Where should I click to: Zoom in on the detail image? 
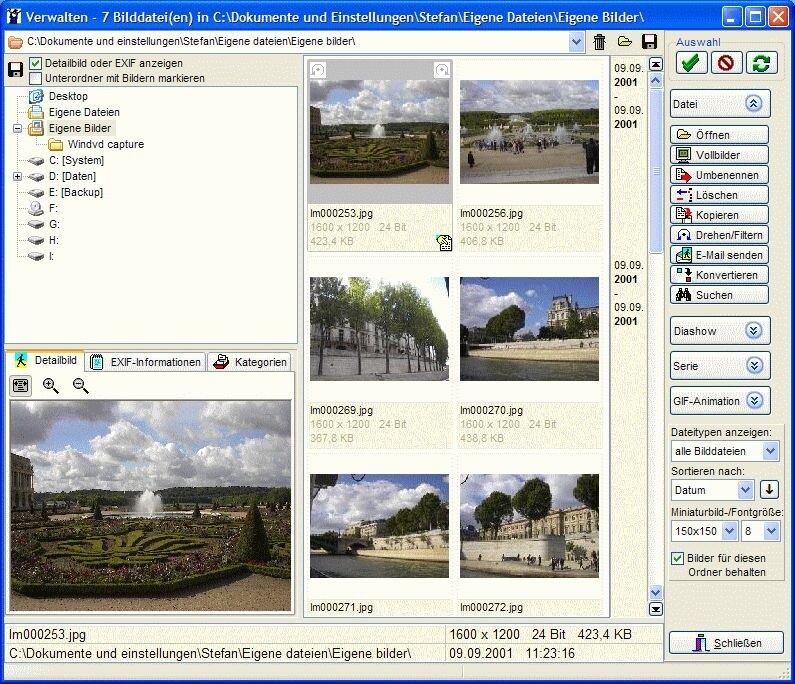point(51,386)
